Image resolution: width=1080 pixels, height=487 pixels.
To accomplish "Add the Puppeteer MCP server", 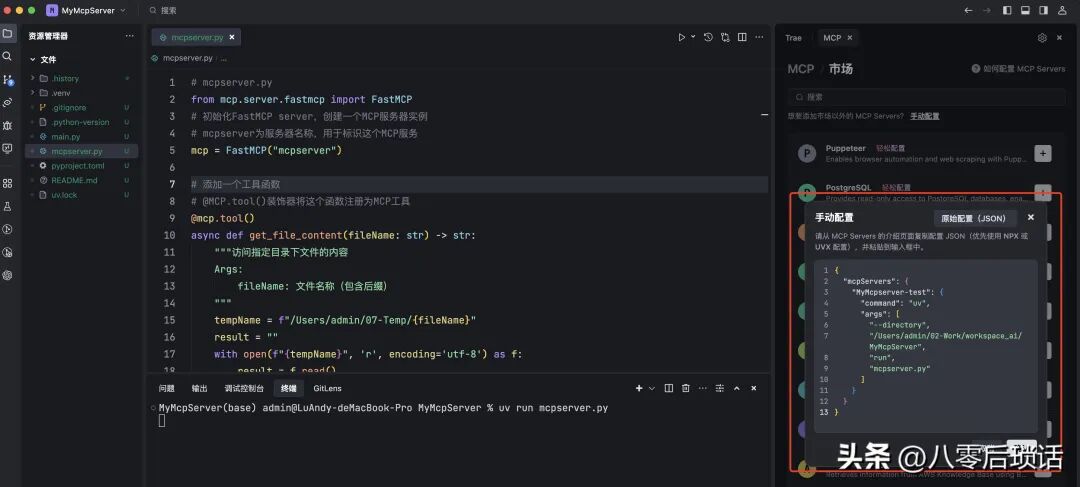I will click(x=1043, y=153).
